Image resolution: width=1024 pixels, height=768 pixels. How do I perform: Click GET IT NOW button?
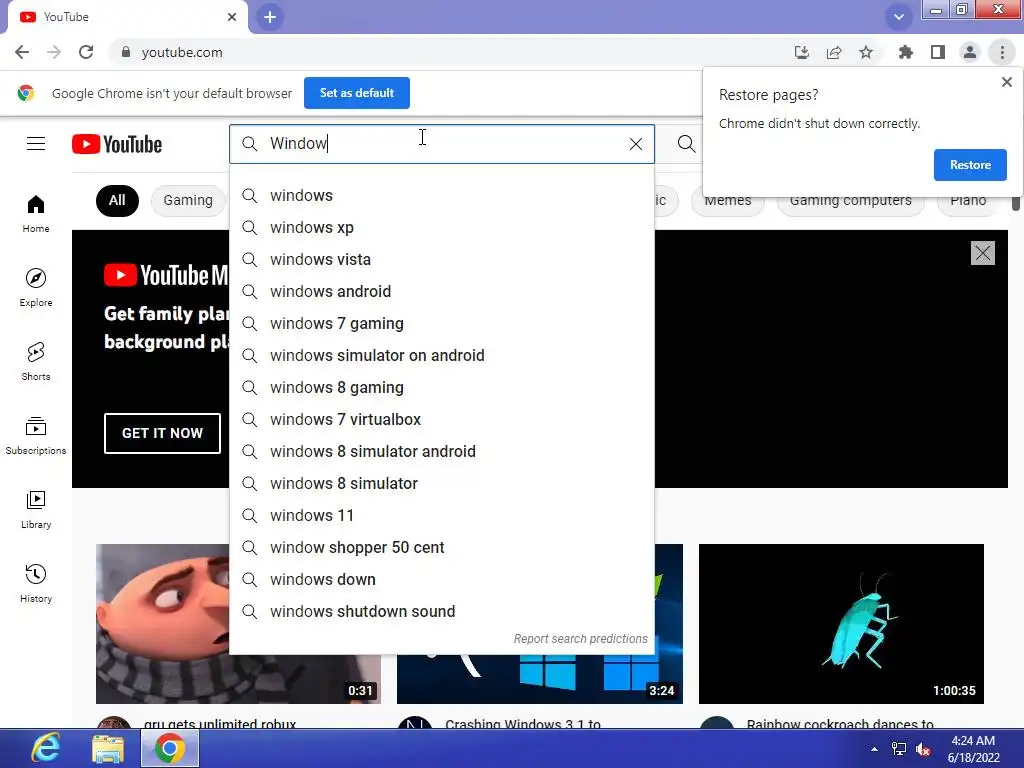162,433
